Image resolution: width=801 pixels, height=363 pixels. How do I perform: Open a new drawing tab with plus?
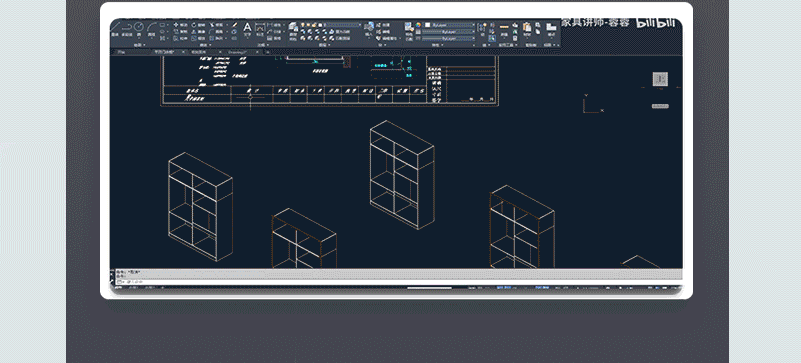coord(268,52)
